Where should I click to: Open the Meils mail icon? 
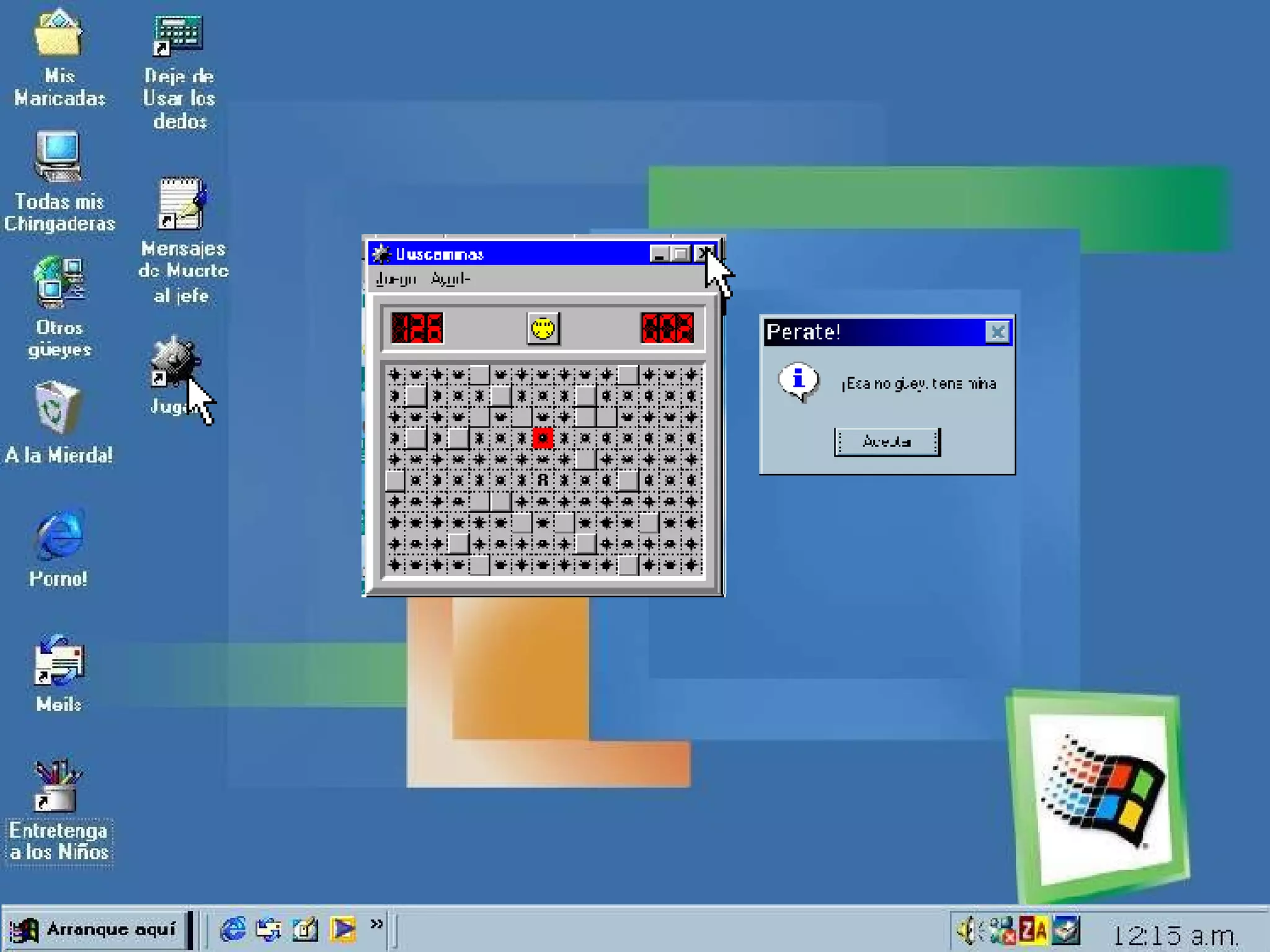58,662
